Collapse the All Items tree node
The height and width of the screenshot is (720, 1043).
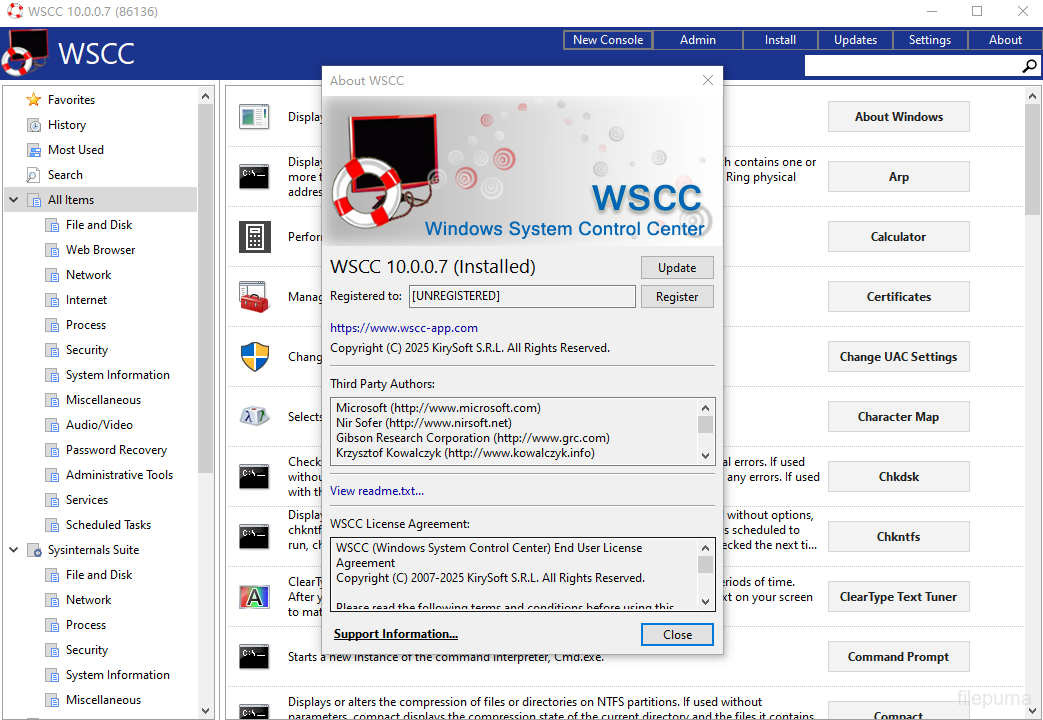[14, 200]
